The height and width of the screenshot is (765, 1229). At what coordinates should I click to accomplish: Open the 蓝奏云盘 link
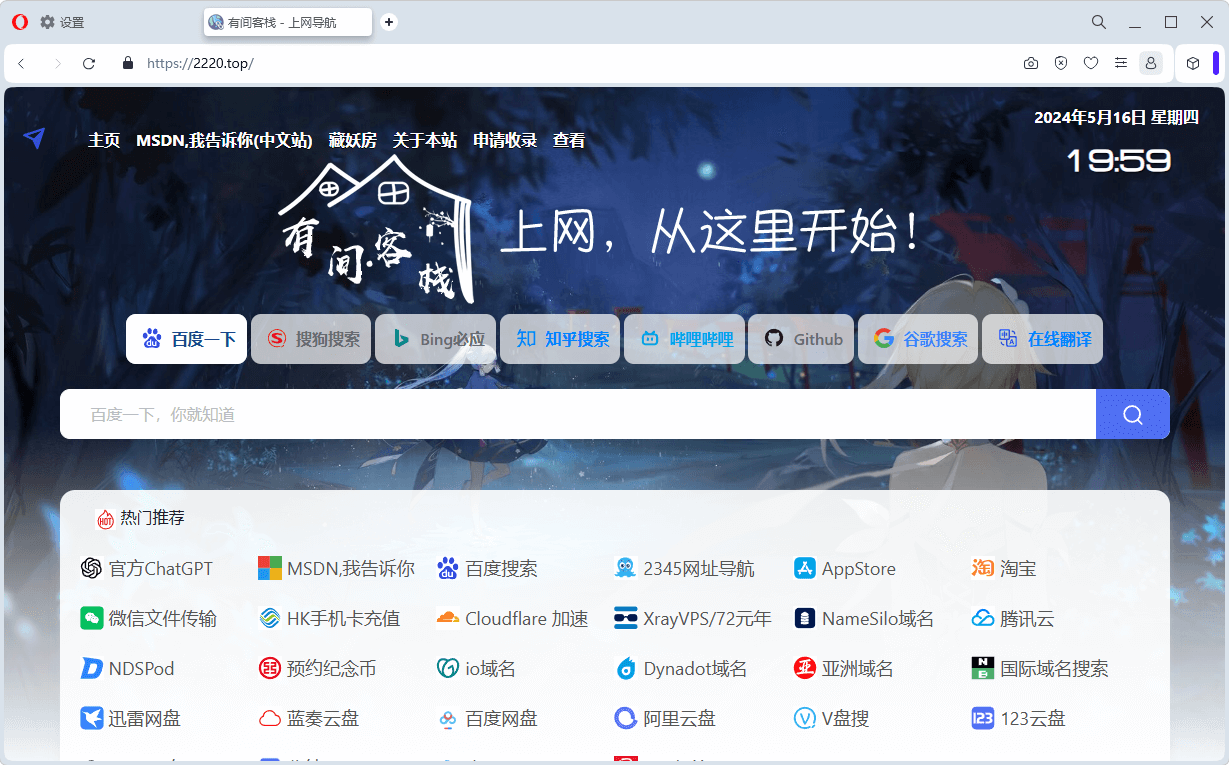tap(309, 718)
